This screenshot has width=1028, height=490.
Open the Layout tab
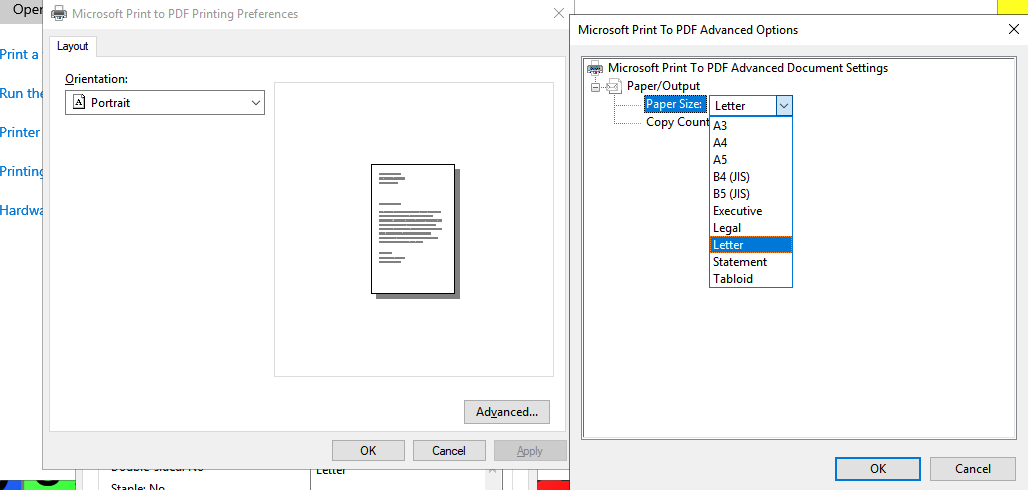tap(72, 46)
